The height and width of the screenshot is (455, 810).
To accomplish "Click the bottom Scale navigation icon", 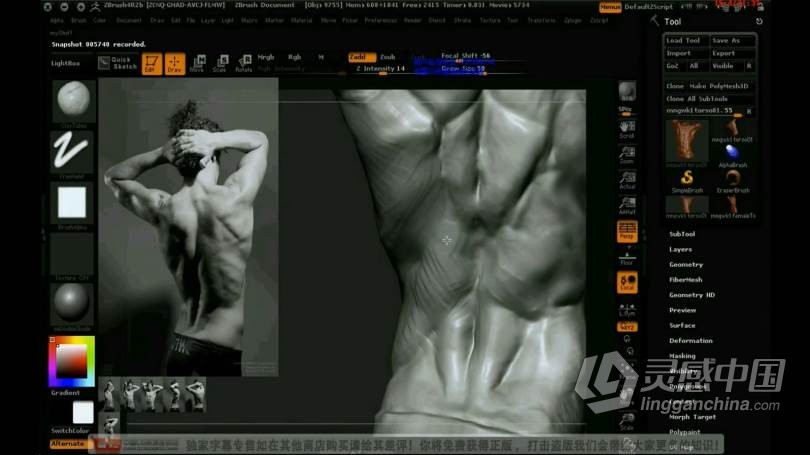I will click(x=627, y=421).
